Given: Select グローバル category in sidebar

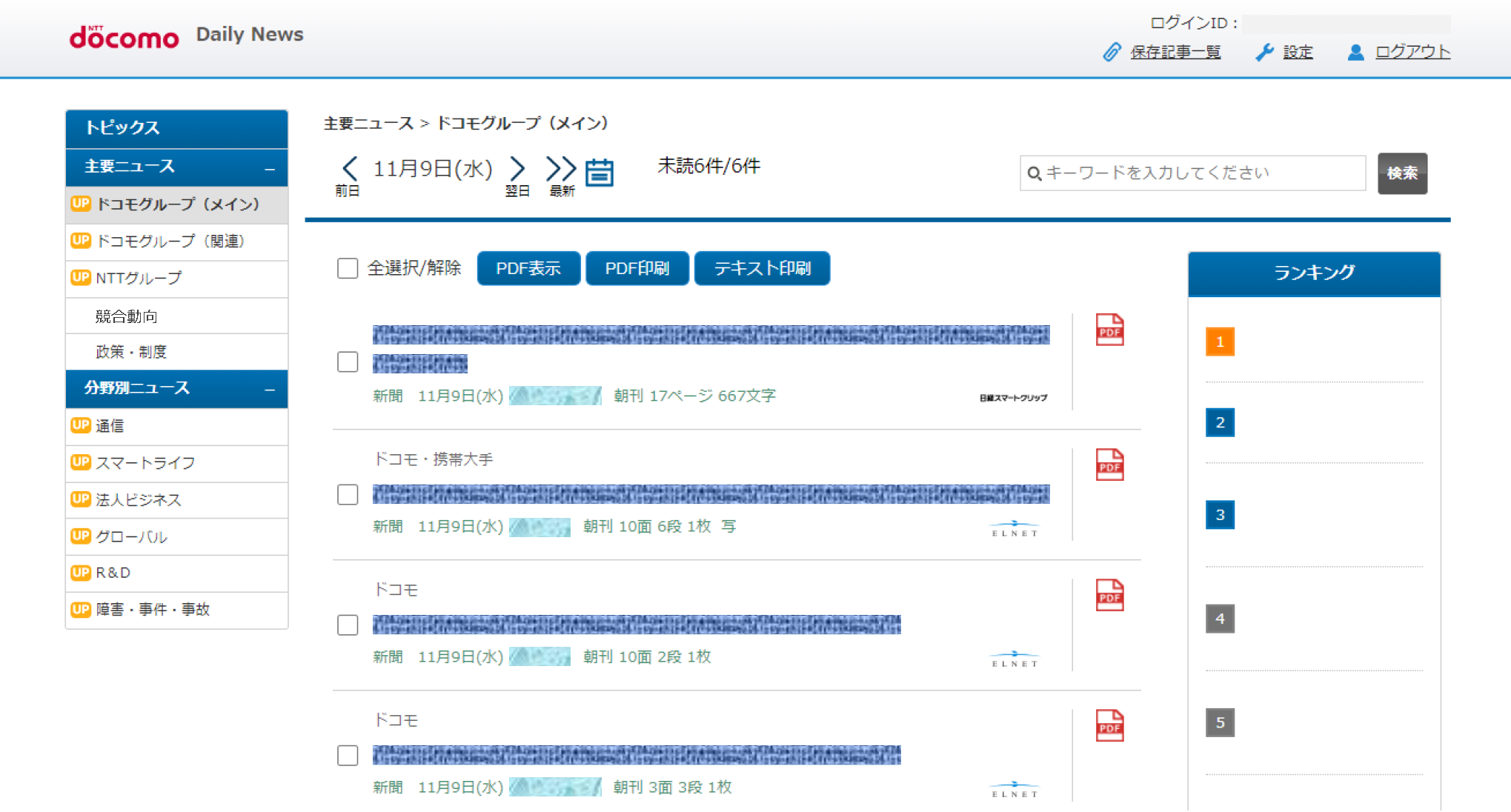Looking at the screenshot, I should (x=176, y=536).
